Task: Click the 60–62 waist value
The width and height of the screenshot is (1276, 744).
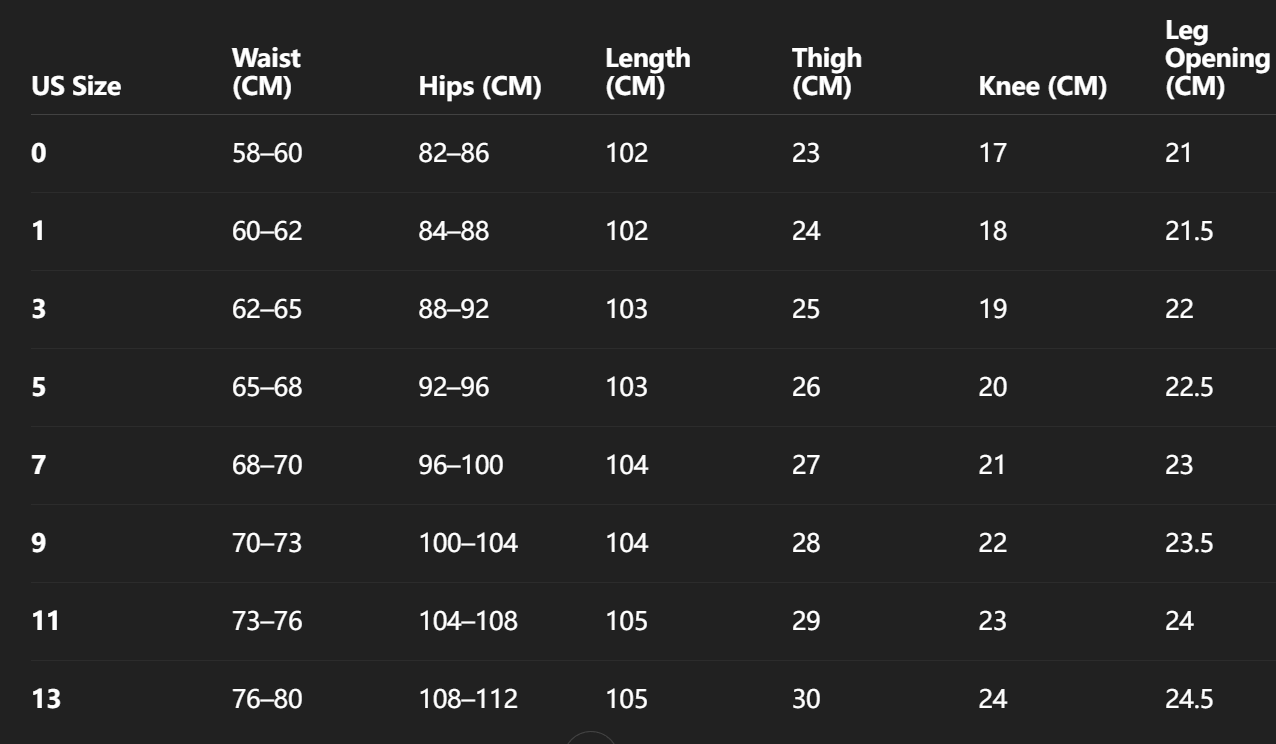Action: tap(267, 232)
